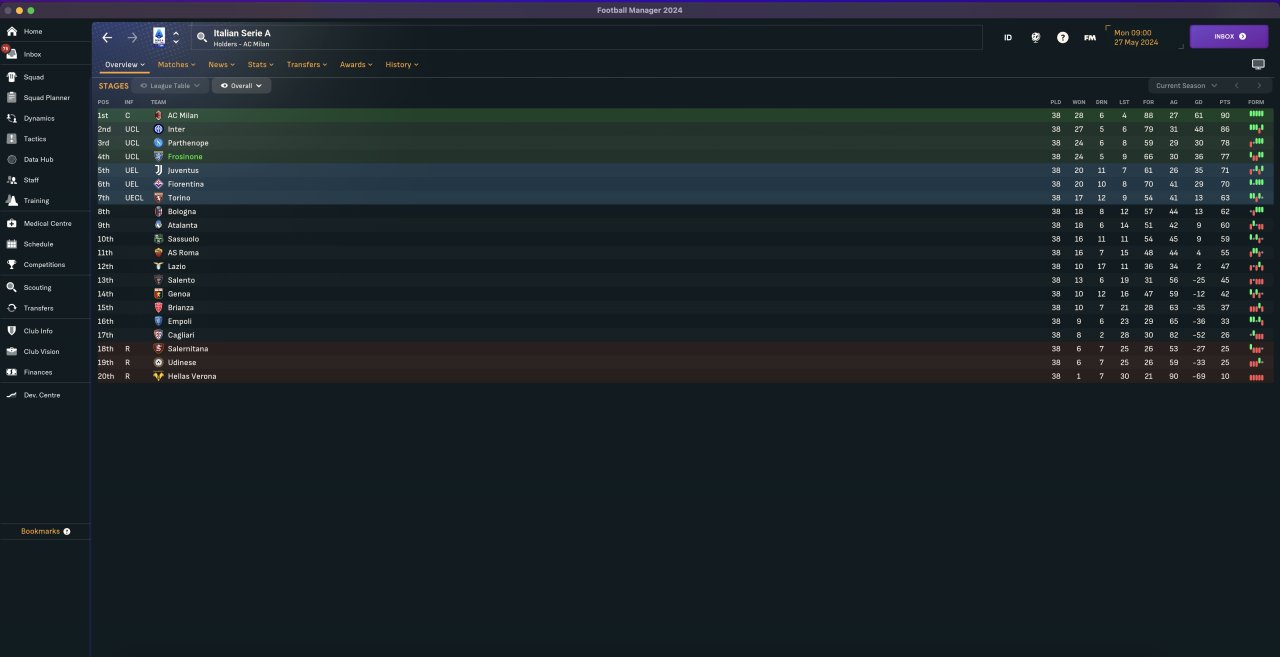Viewport: 1280px width, 657px height.
Task: Go to the Staff section
Action: pyautogui.click(x=32, y=180)
